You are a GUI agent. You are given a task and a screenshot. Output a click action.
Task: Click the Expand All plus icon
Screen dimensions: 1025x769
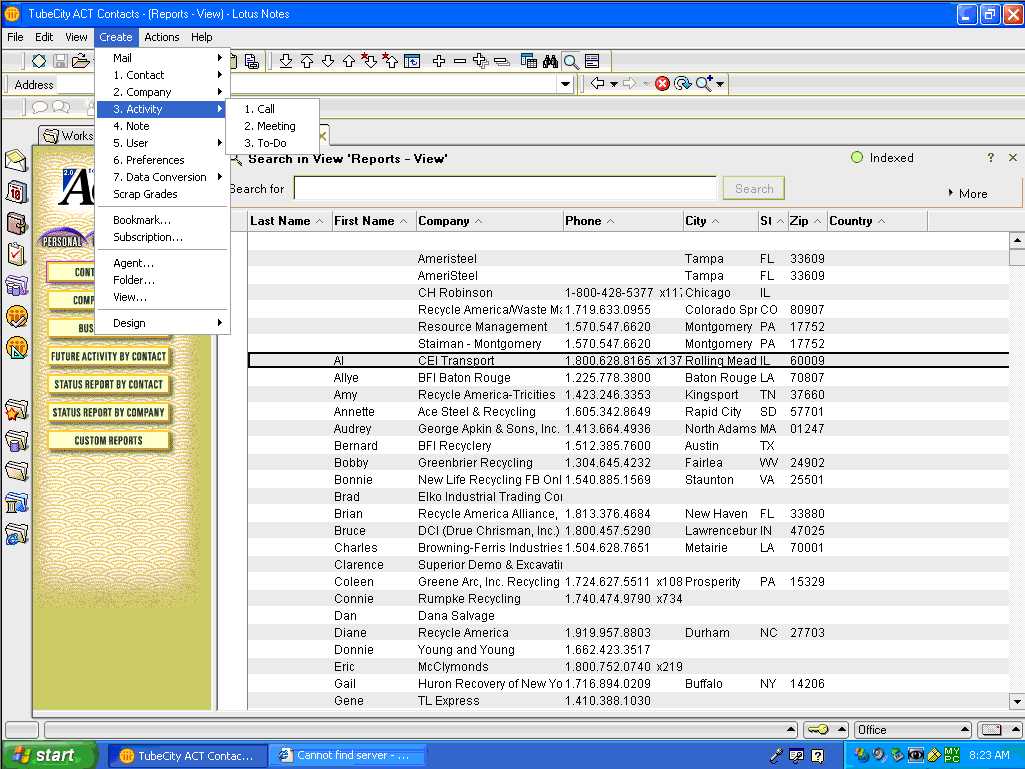coord(480,61)
